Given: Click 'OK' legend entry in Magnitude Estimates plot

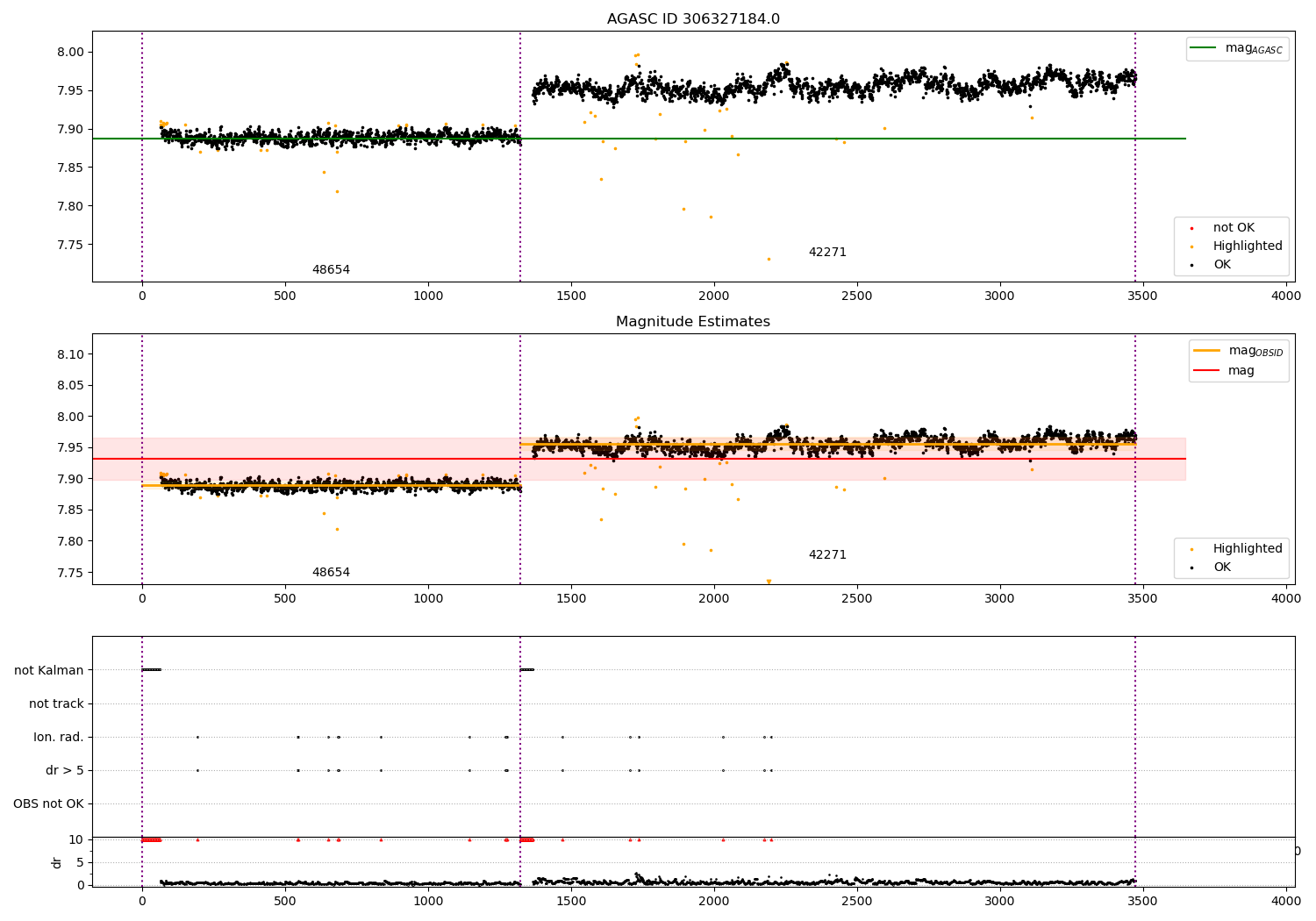Looking at the screenshot, I should pos(1222,568).
